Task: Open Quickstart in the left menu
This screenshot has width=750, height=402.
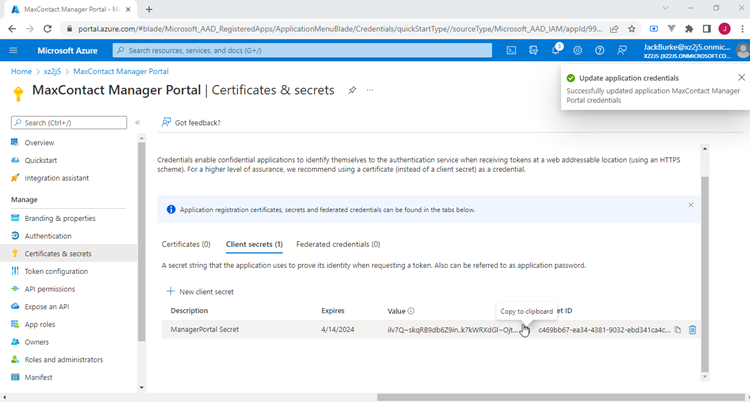Action: point(41,160)
